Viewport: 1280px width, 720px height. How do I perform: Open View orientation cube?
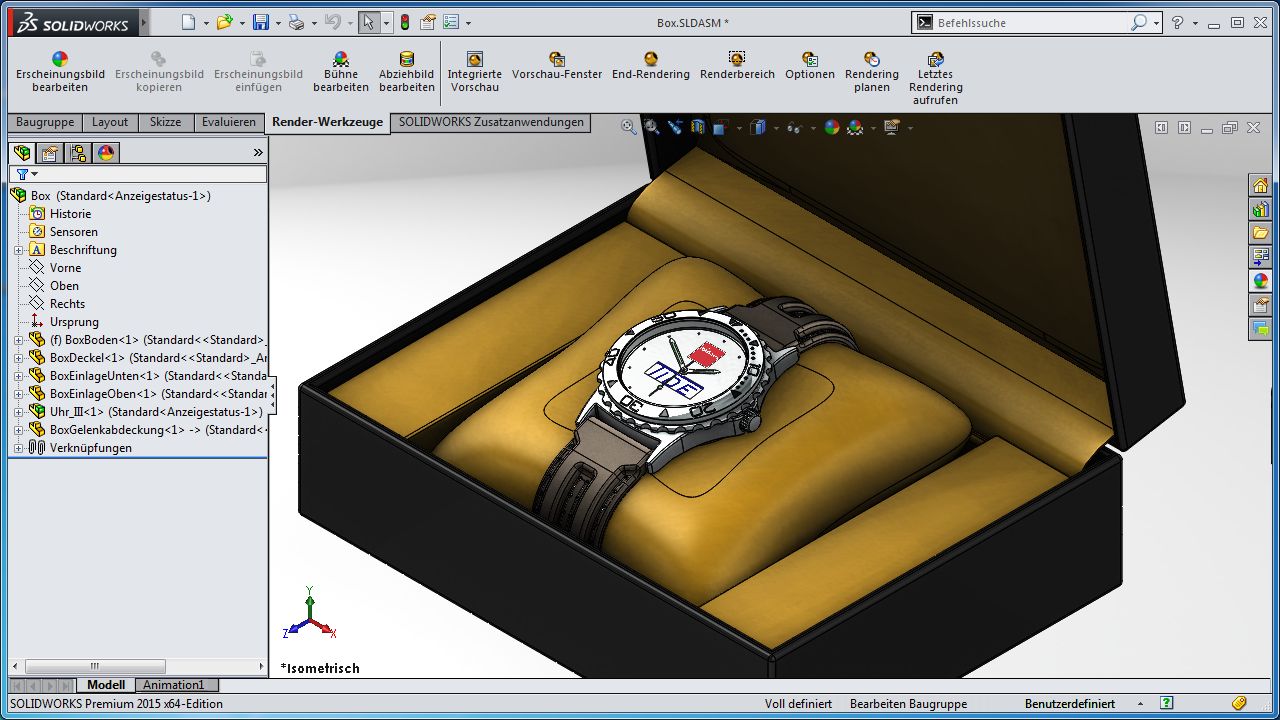pyautogui.click(x=721, y=127)
